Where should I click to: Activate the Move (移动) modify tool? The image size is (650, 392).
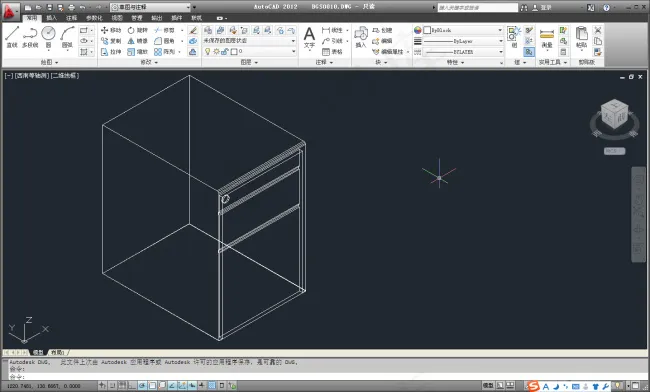[111, 30]
